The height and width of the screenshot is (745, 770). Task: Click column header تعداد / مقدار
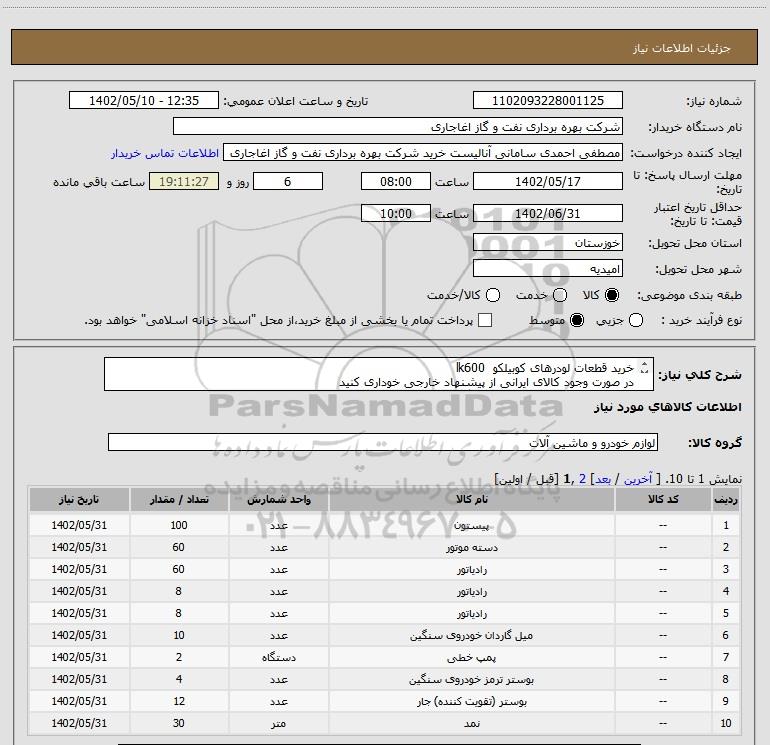click(179, 499)
